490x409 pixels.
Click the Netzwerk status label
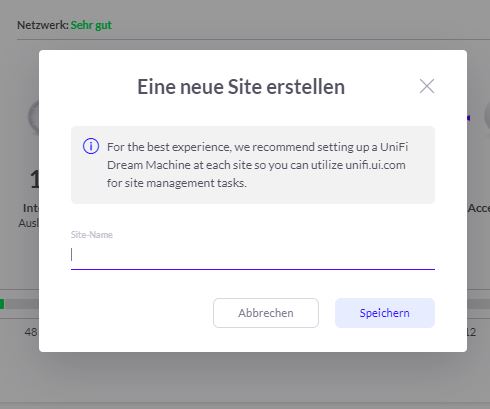tap(43, 25)
